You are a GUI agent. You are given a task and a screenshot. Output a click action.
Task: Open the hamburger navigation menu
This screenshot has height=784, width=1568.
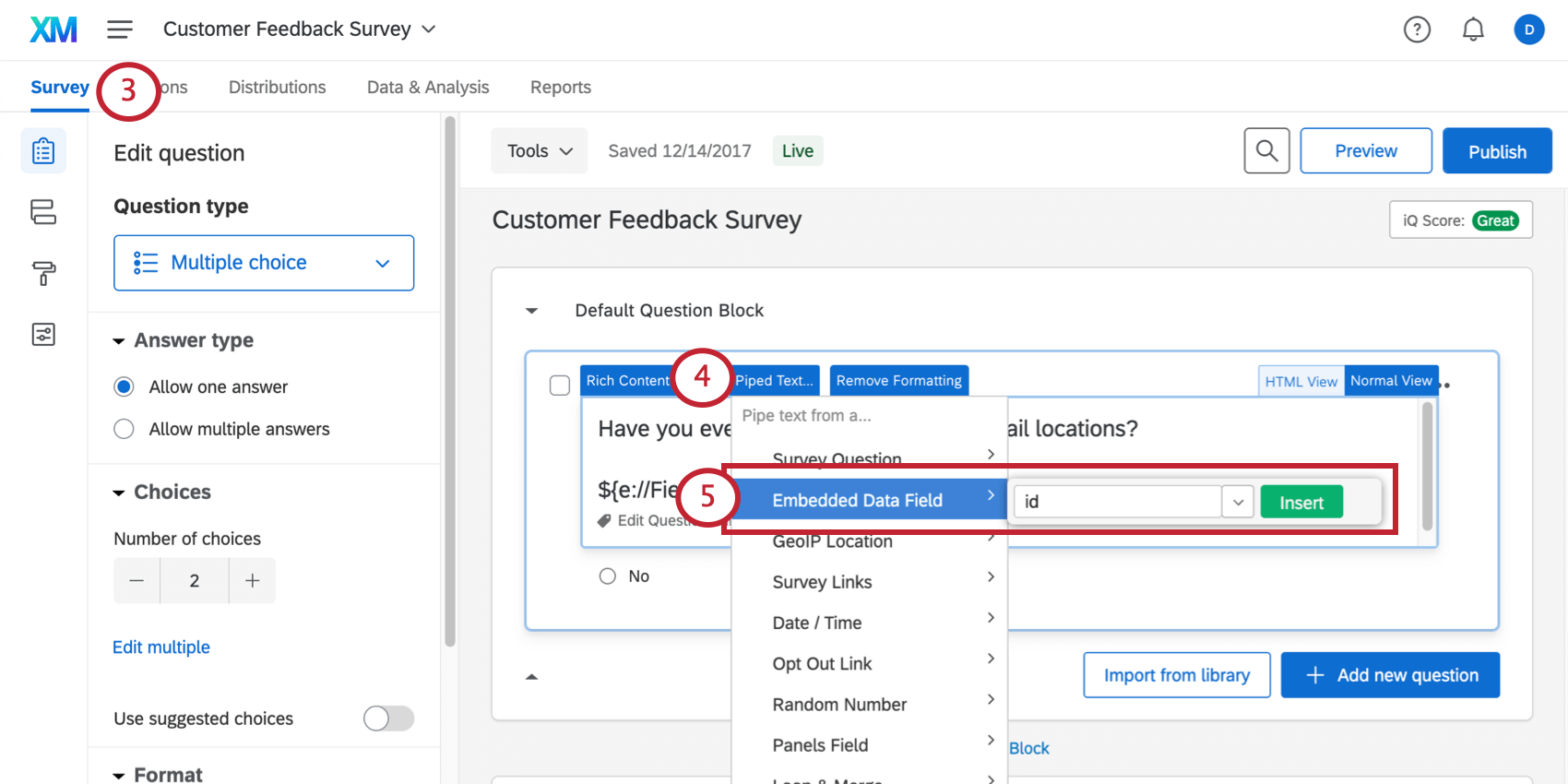pyautogui.click(x=120, y=30)
